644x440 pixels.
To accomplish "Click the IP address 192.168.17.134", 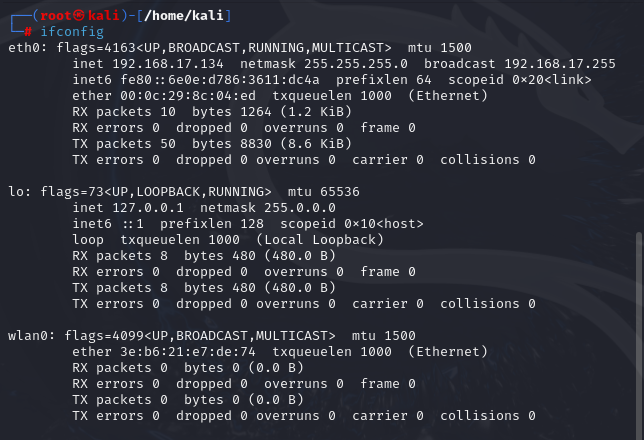I will 168,64.
